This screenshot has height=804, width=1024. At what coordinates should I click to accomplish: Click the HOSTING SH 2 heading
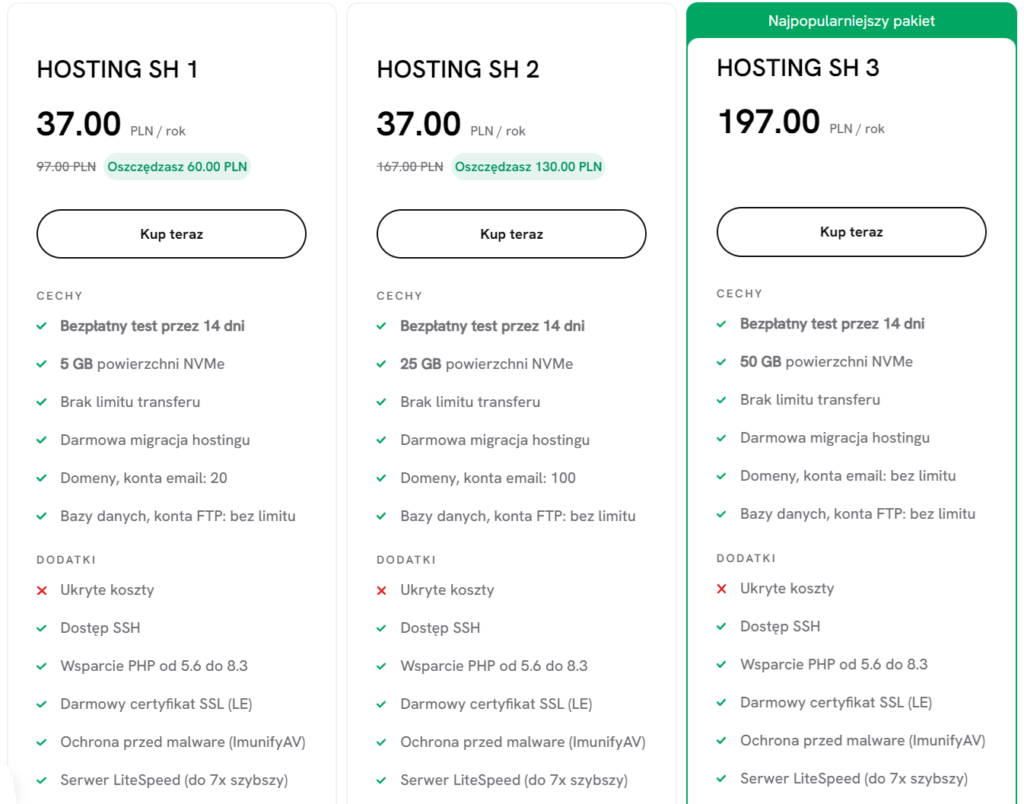458,69
